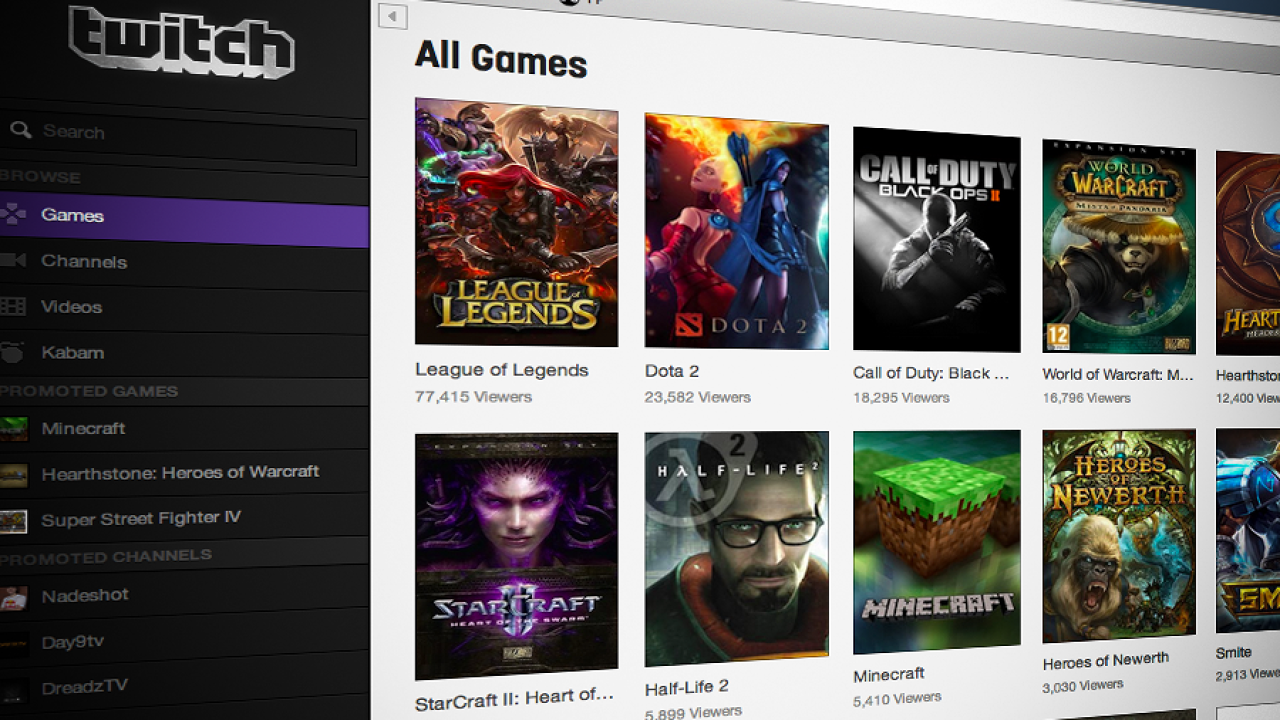Click the 77,415 Viewers text
1280x720 pixels.
(x=474, y=397)
